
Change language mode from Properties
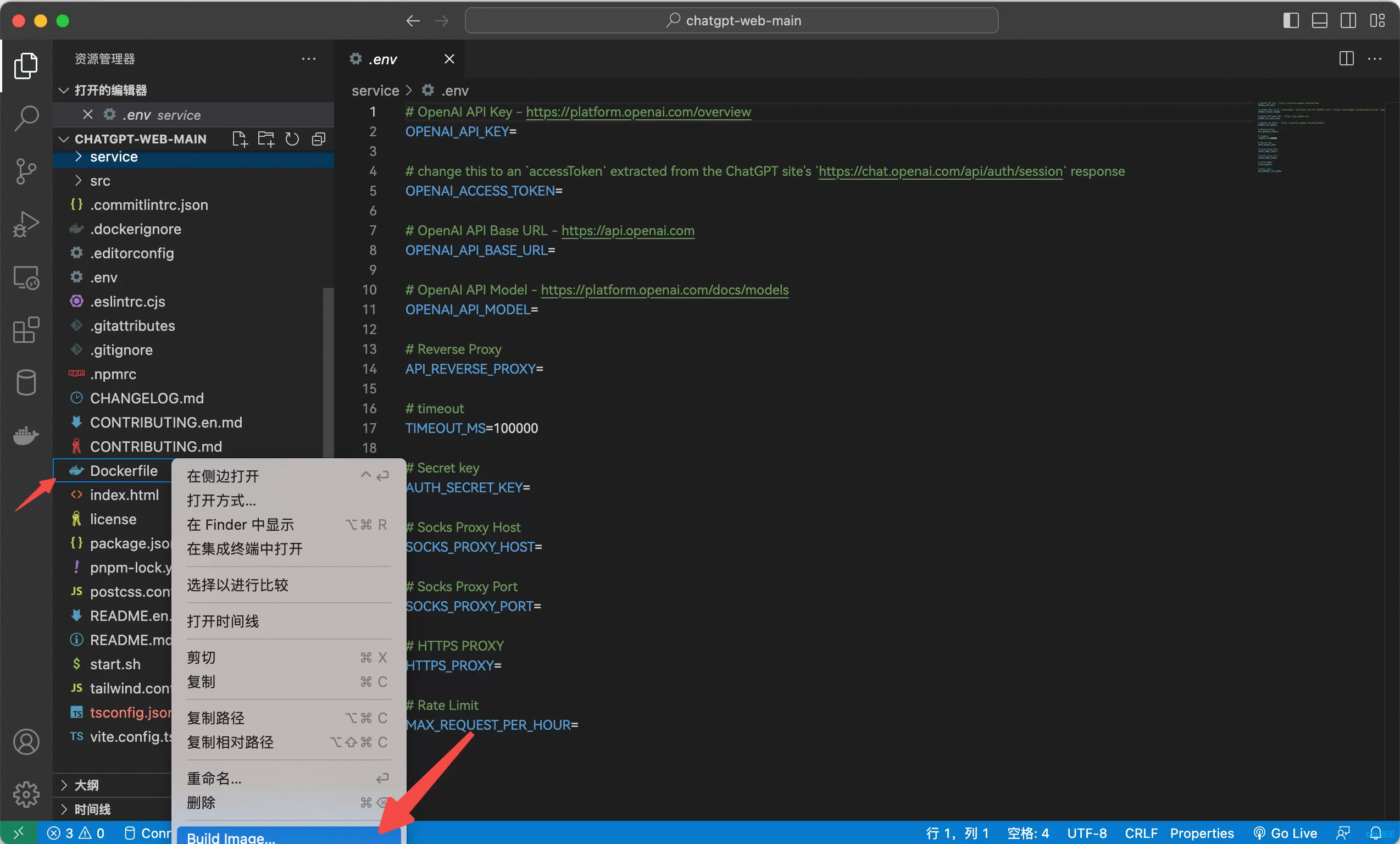[x=1202, y=832]
